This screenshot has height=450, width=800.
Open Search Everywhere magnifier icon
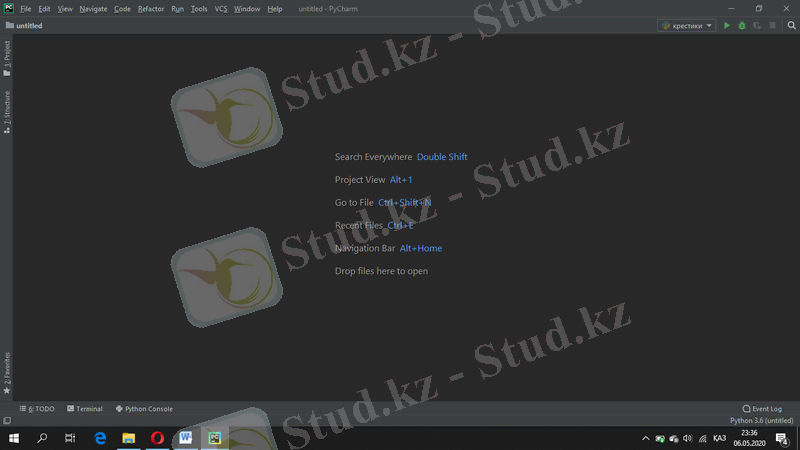791,26
